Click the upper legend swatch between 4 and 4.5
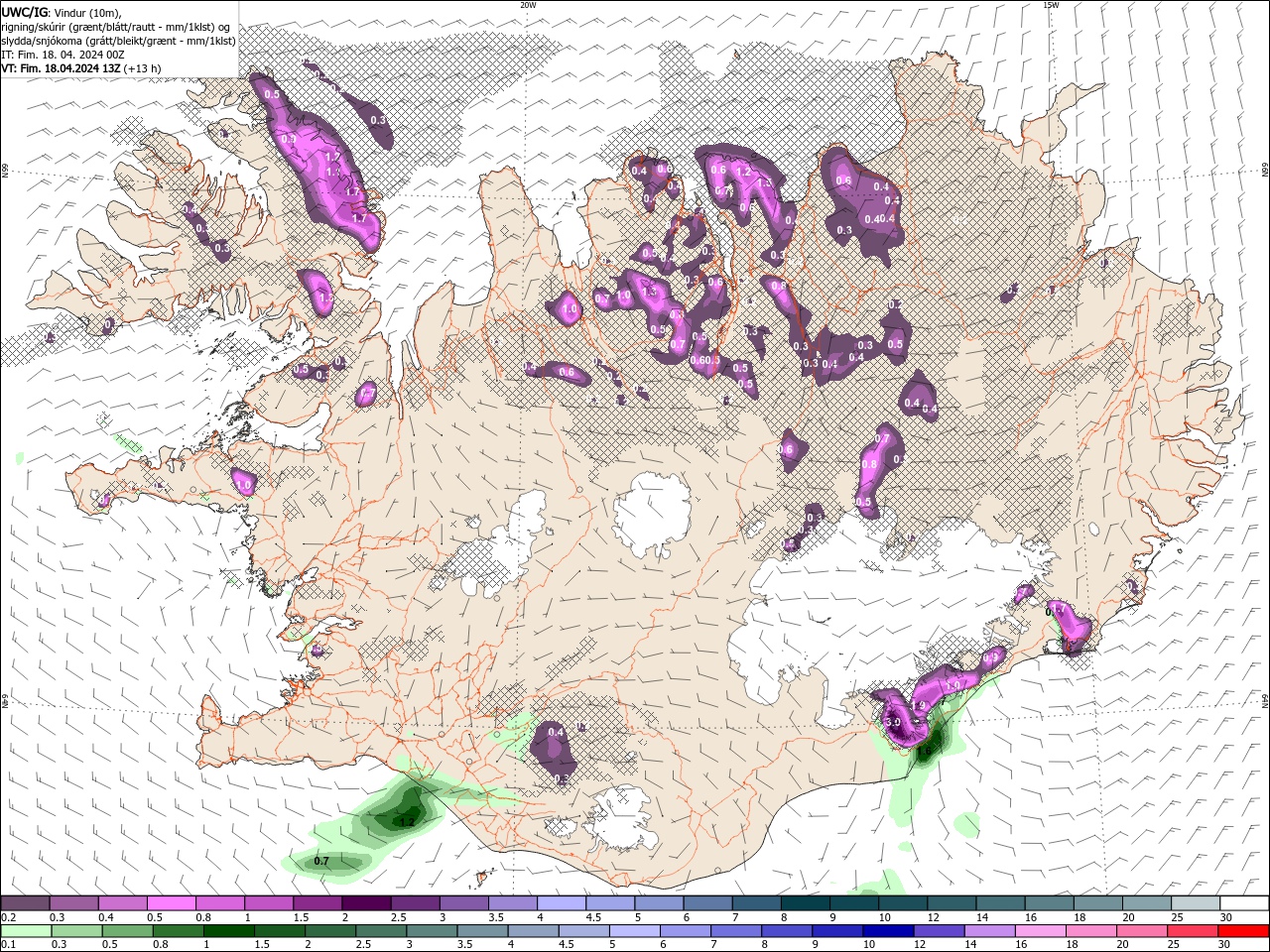Viewport: 1270px width, 952px height. (561, 902)
